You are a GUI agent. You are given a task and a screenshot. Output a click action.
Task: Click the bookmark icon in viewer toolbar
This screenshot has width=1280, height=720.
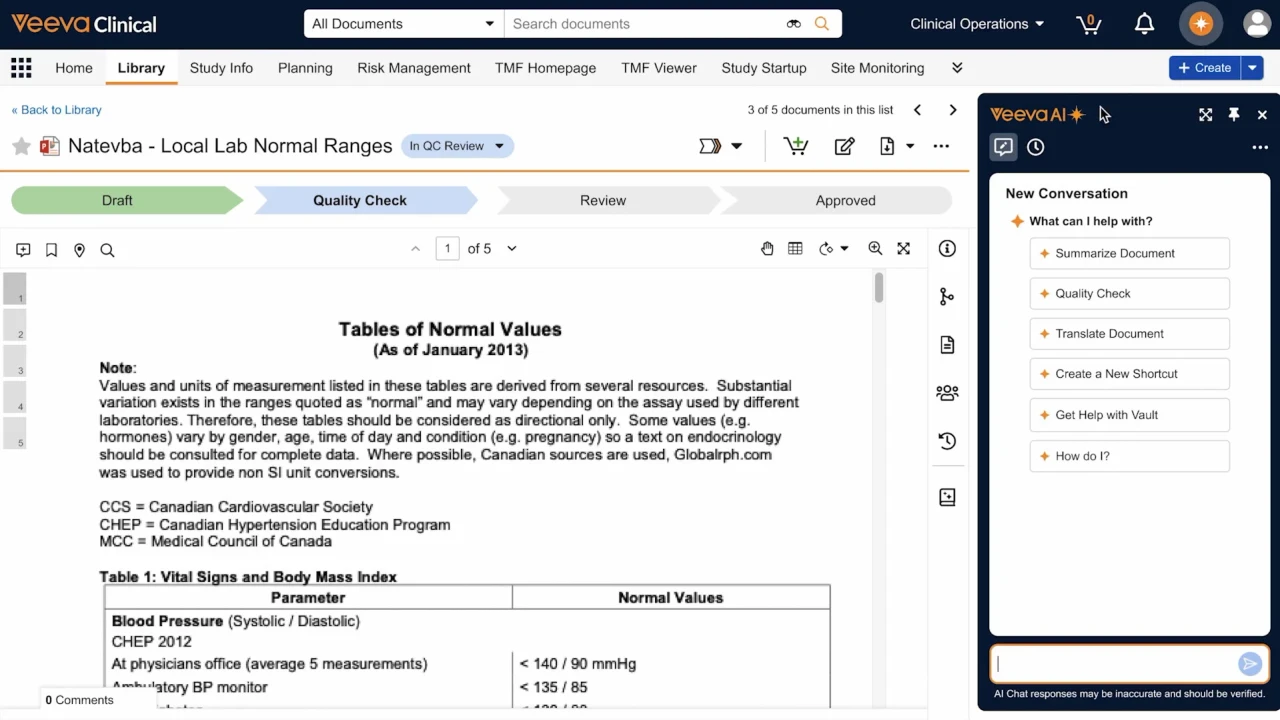tap(51, 249)
